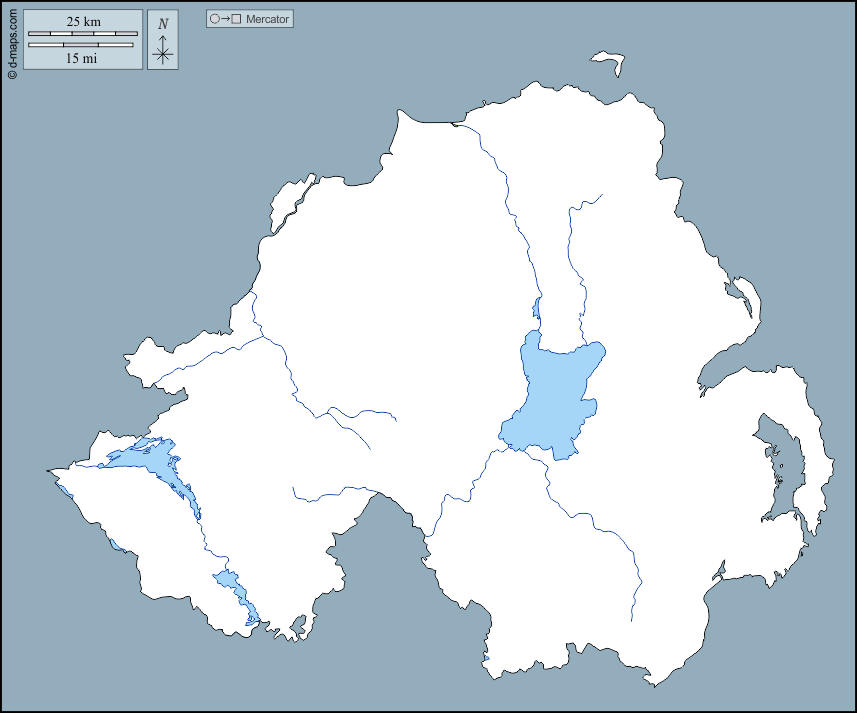Click the N letter in compass box
Image resolution: width=857 pixels, height=713 pixels.
[x=163, y=24]
